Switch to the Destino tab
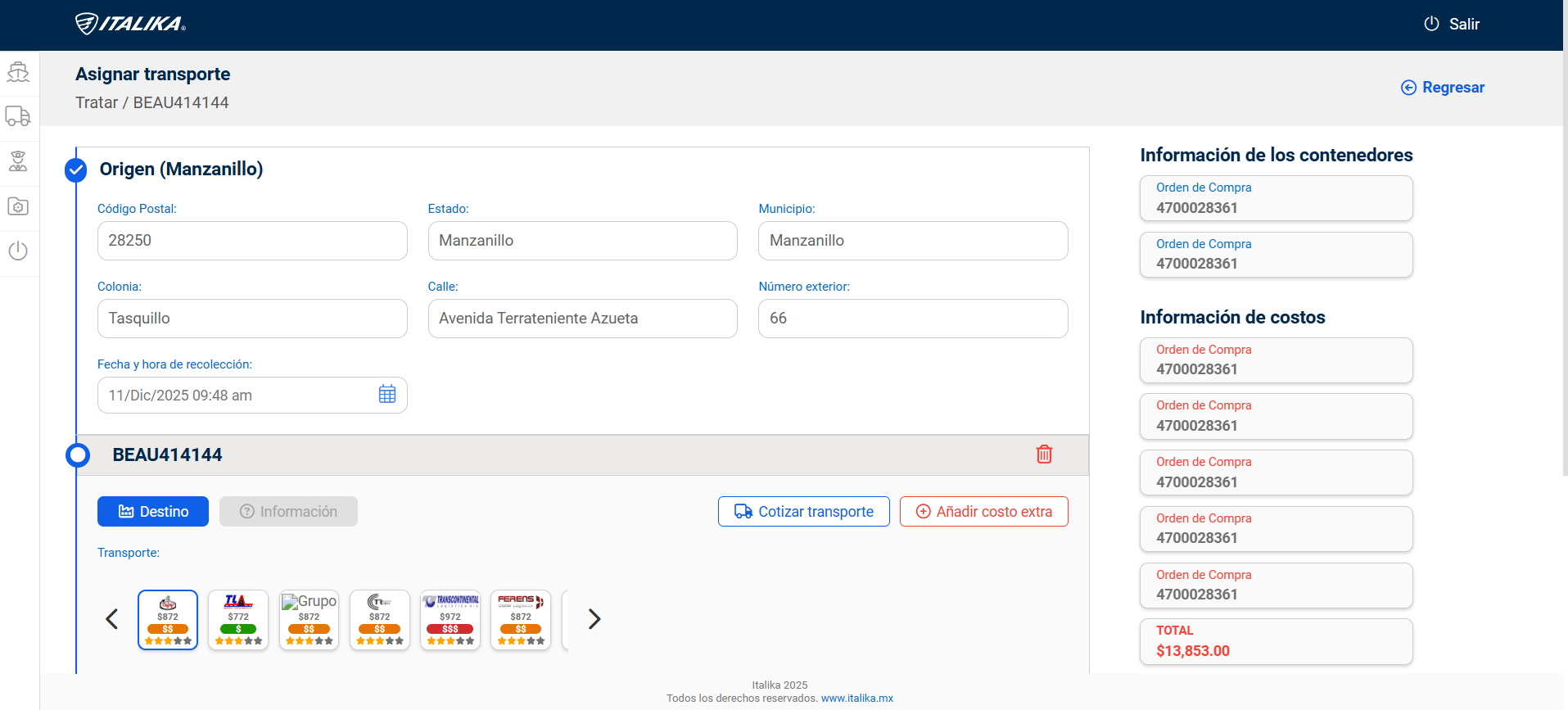This screenshot has height=710, width=1568. (x=153, y=512)
